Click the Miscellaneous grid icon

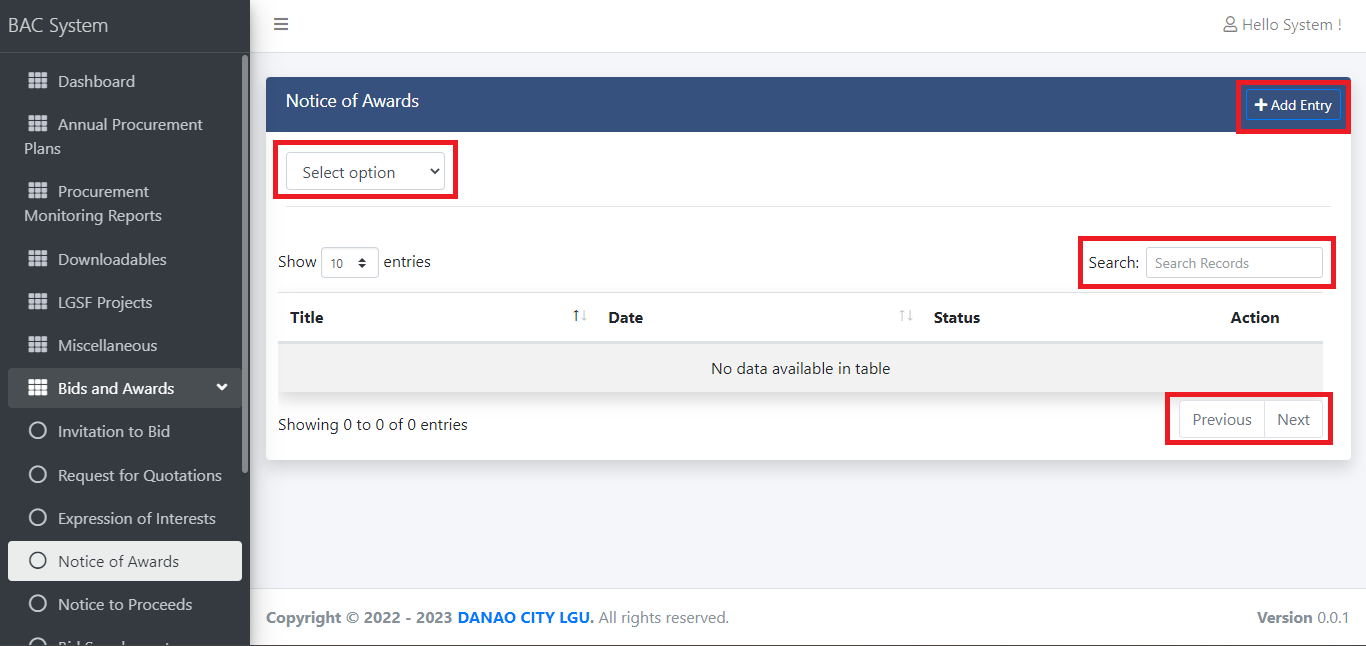(x=38, y=345)
